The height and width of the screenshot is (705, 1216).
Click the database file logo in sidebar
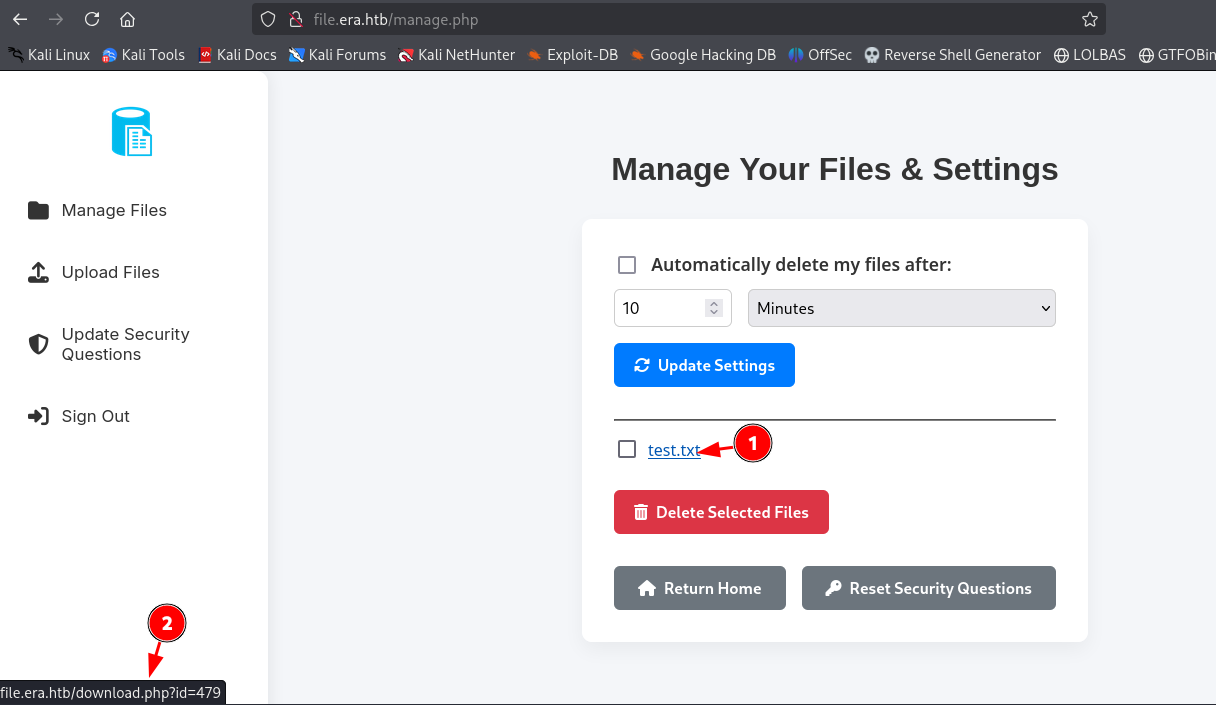tap(131, 132)
